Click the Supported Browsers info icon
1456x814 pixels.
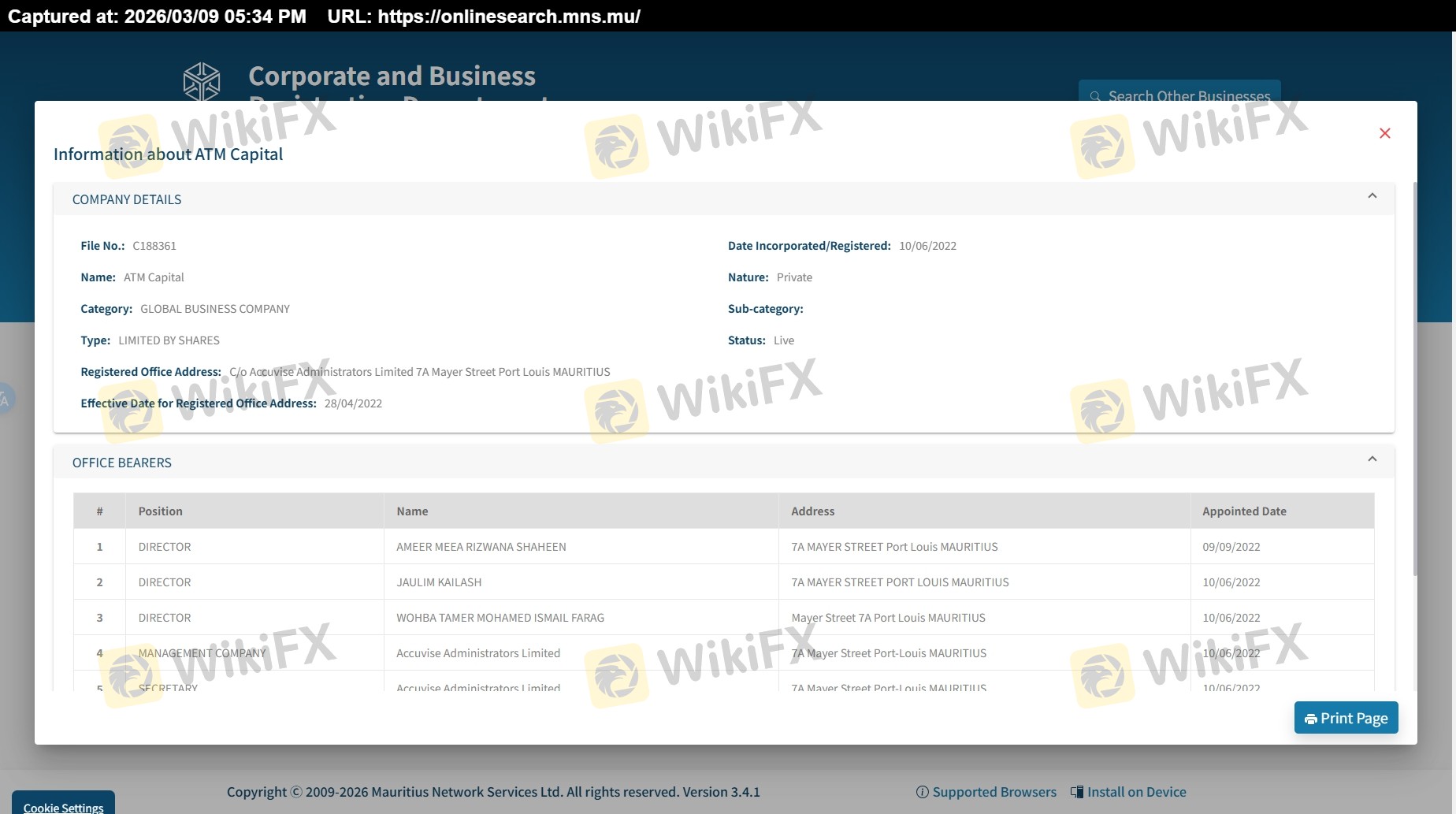tap(922, 792)
